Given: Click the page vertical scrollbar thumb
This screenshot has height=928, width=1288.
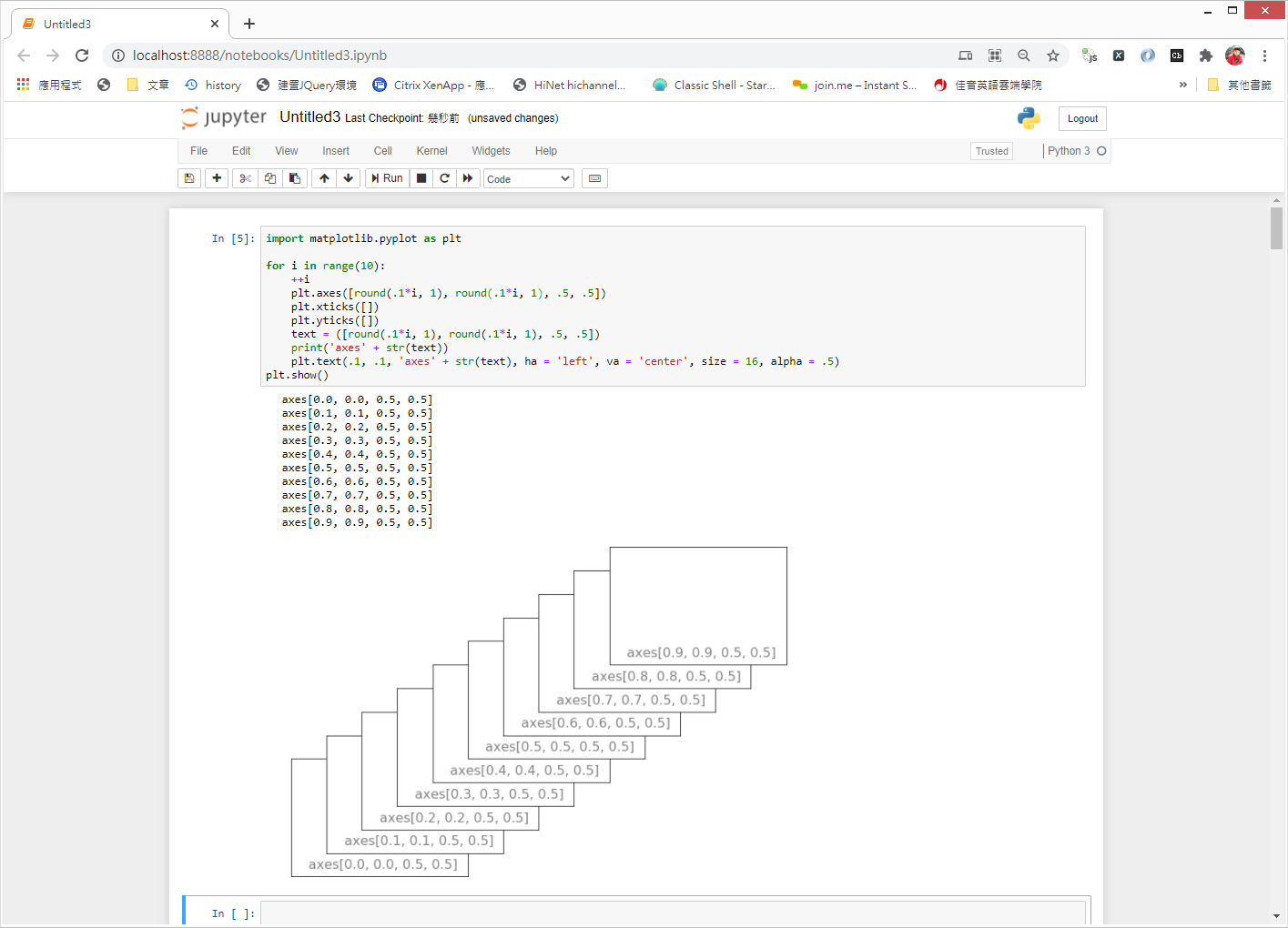Looking at the screenshot, I should coord(1276,227).
